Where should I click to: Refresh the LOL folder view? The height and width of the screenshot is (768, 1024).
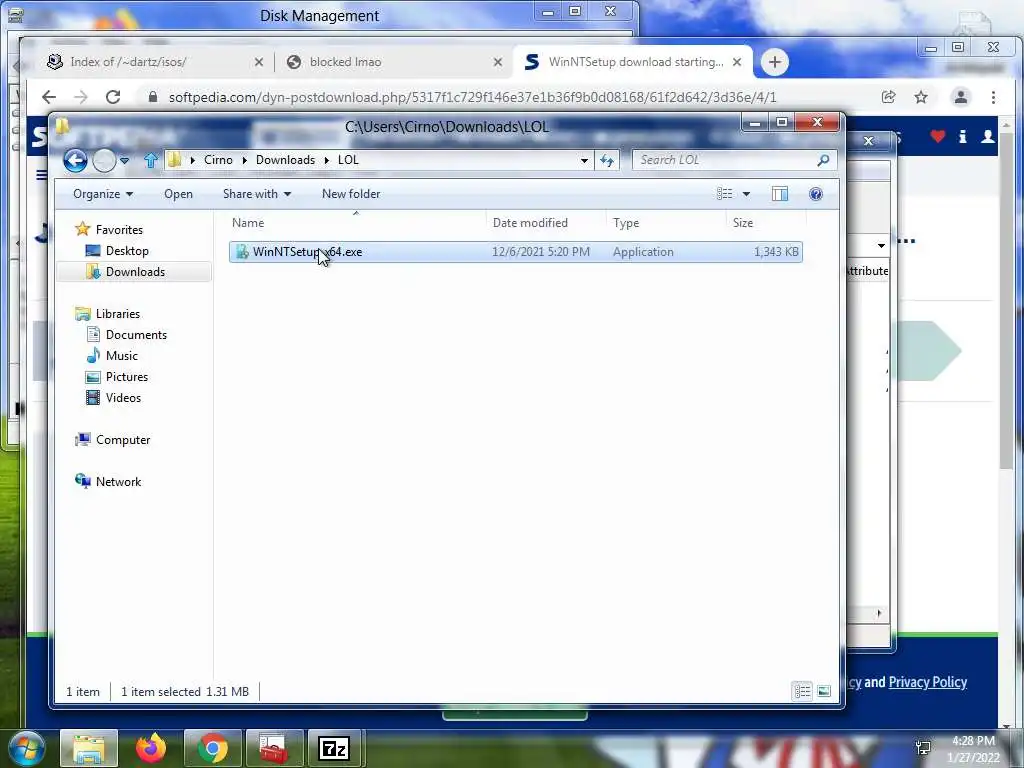click(x=607, y=160)
